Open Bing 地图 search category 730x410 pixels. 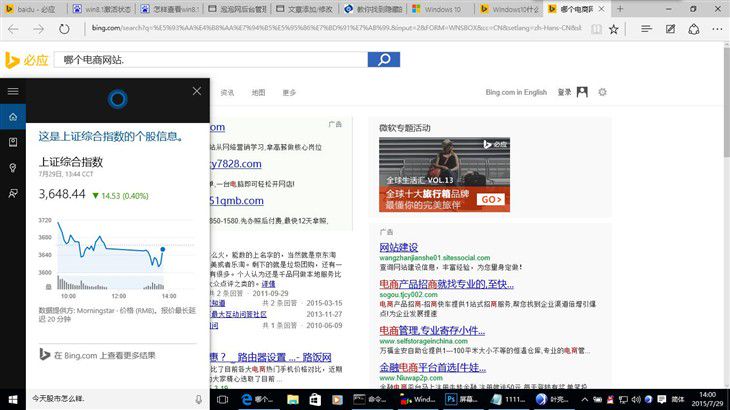(x=258, y=93)
